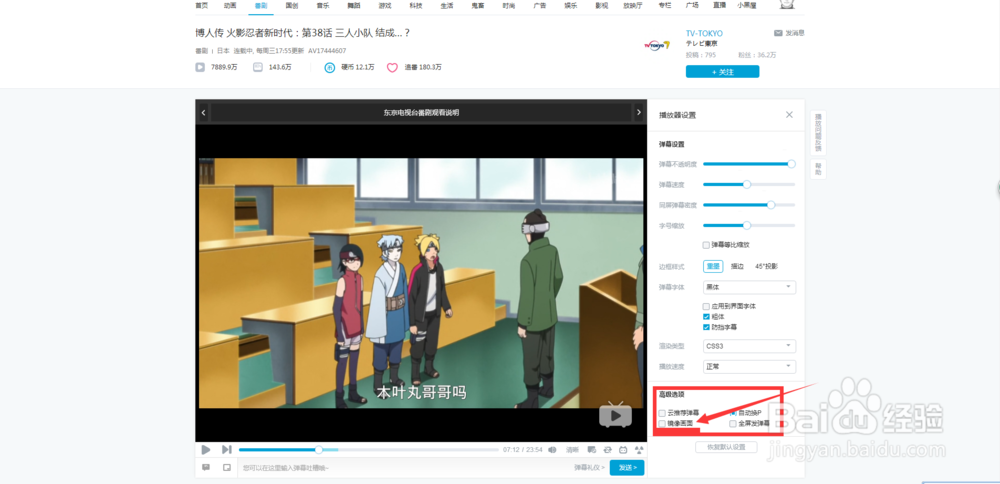Select 描边 border style
Image resolution: width=1000 pixels, height=484 pixels.
tap(737, 266)
